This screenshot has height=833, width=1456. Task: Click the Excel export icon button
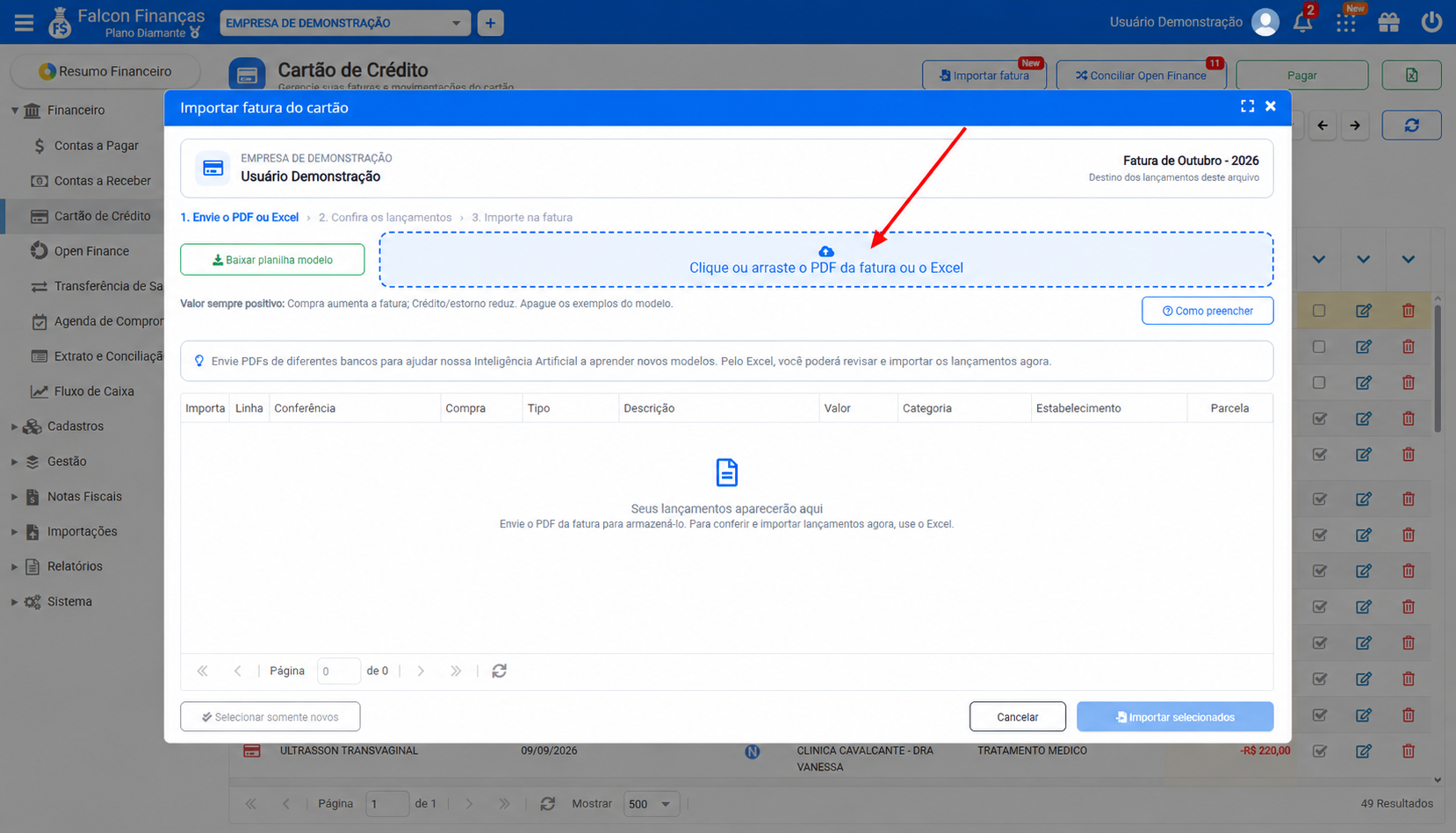tap(1411, 75)
